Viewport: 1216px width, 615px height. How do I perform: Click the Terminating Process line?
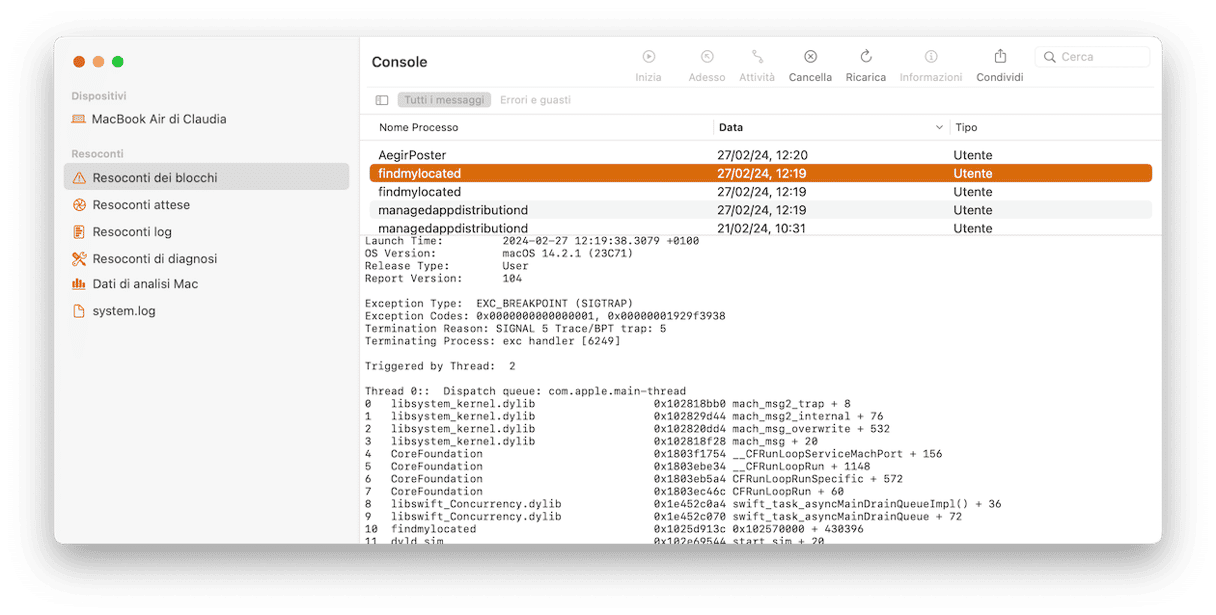click(492, 341)
